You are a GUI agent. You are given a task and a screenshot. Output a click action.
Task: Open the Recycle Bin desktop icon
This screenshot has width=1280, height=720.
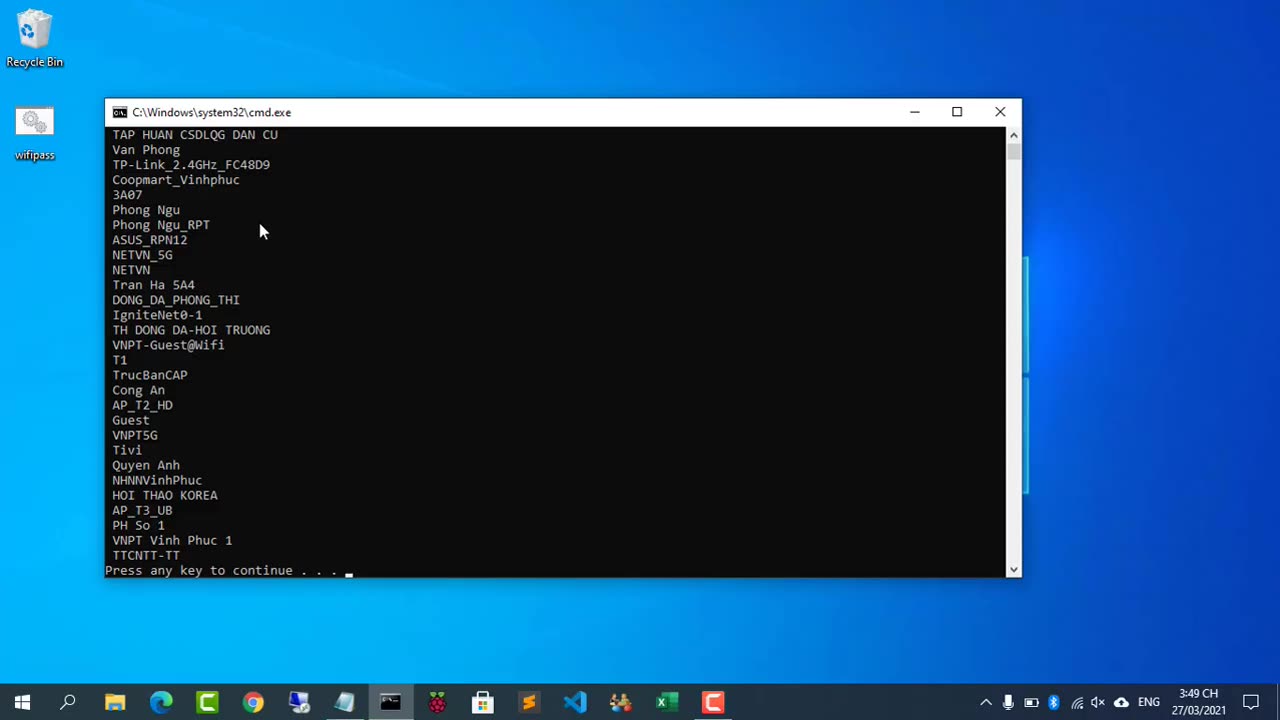click(x=34, y=40)
